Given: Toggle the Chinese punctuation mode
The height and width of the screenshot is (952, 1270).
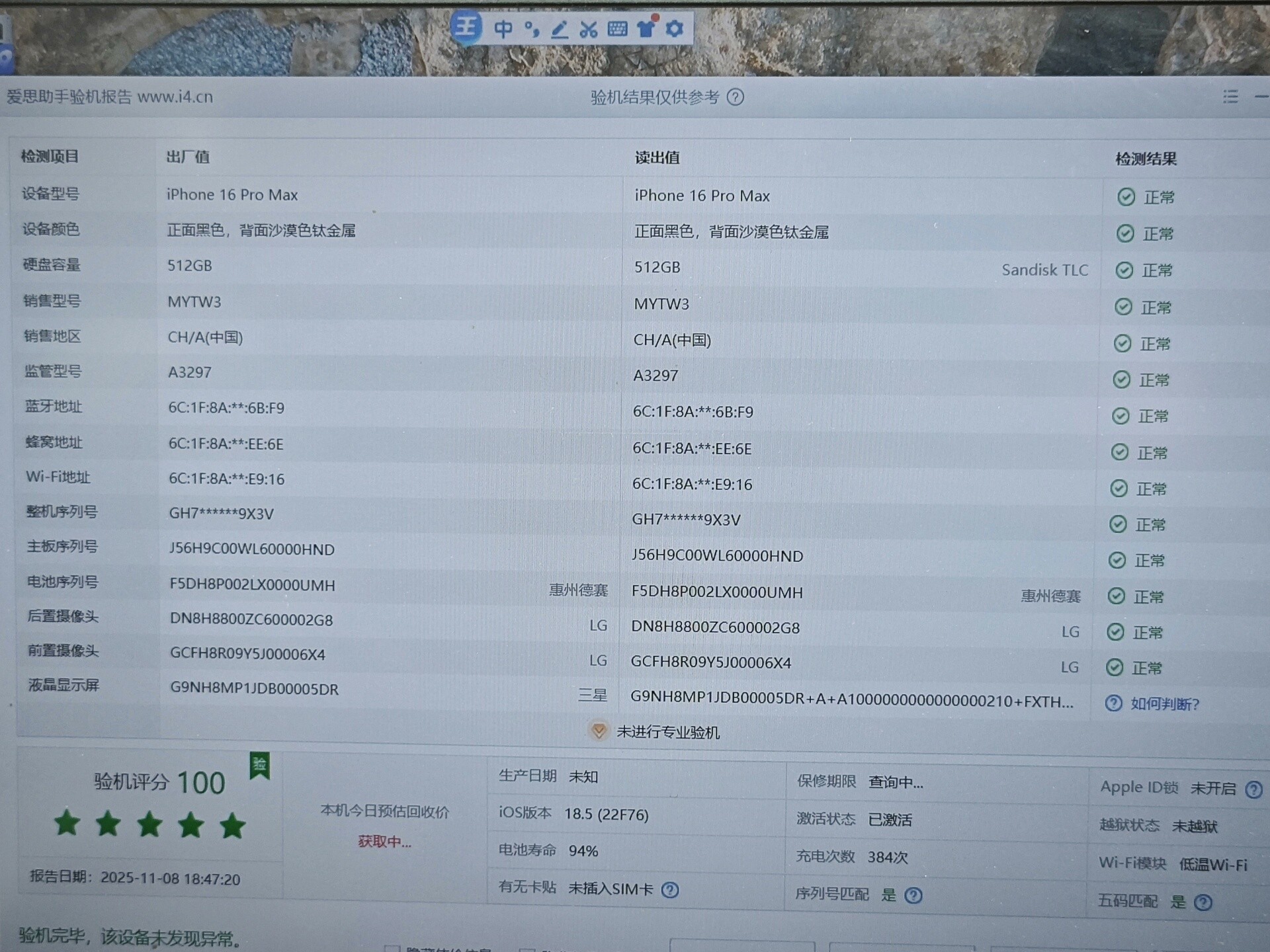Looking at the screenshot, I should pos(532,29).
